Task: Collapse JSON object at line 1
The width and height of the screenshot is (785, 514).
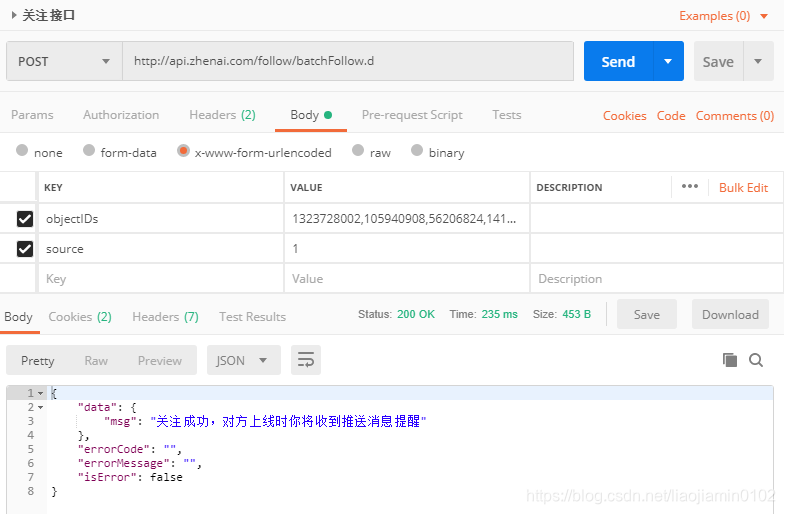Action: click(x=41, y=393)
